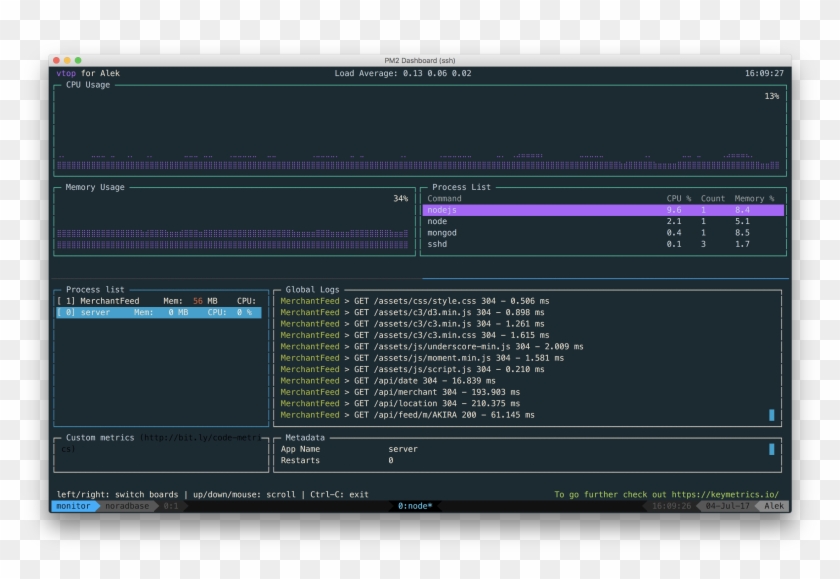This screenshot has height=579, width=840.
Task: Select the mongod process entry
Action: click(x=600, y=233)
